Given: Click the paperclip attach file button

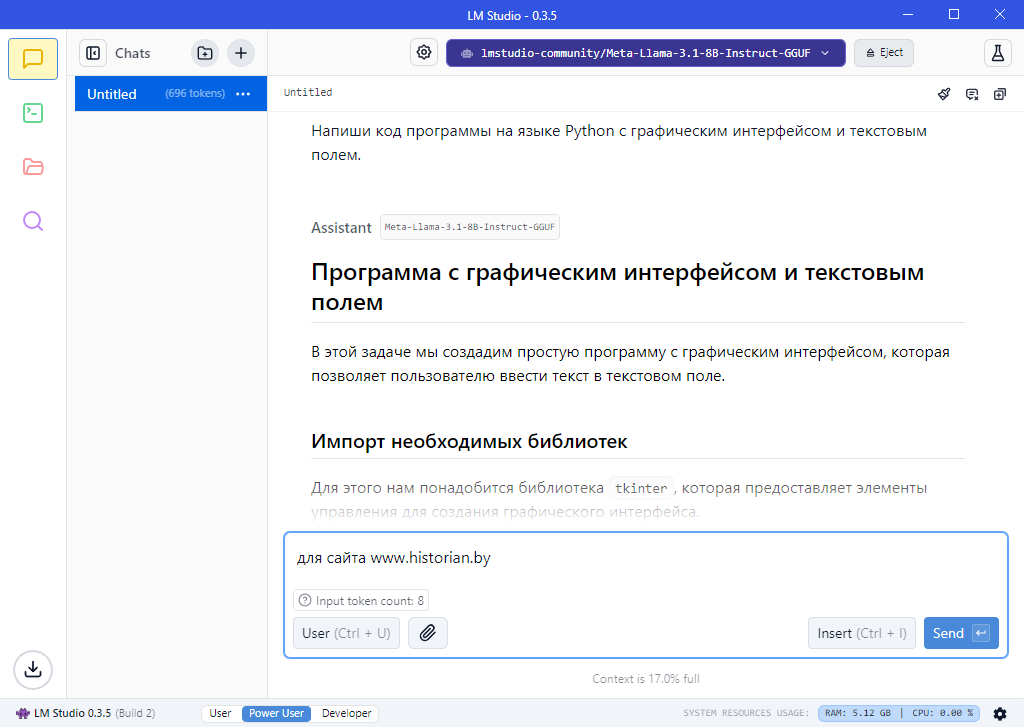Looking at the screenshot, I should click(428, 633).
